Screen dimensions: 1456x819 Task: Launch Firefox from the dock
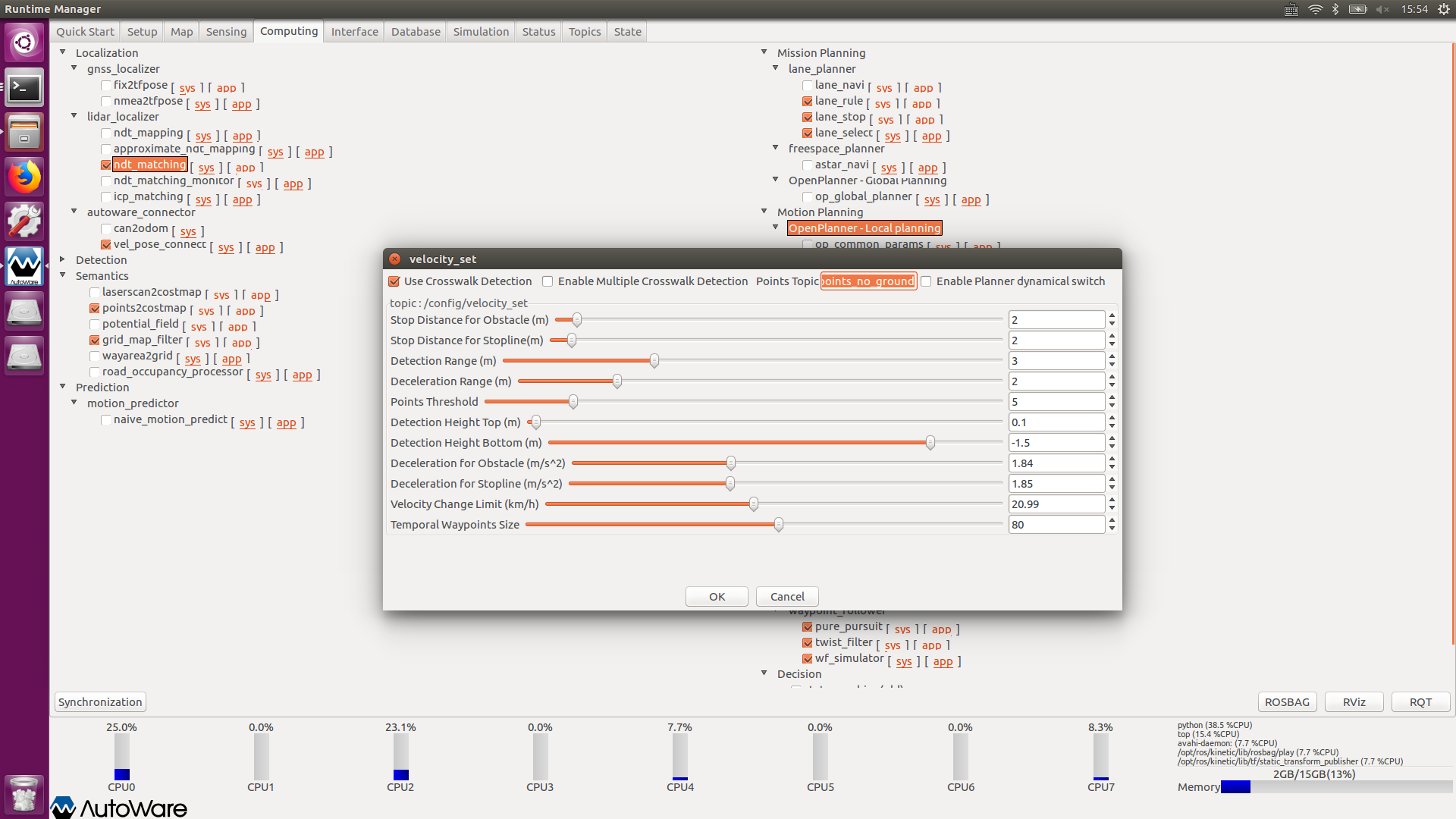pos(24,177)
